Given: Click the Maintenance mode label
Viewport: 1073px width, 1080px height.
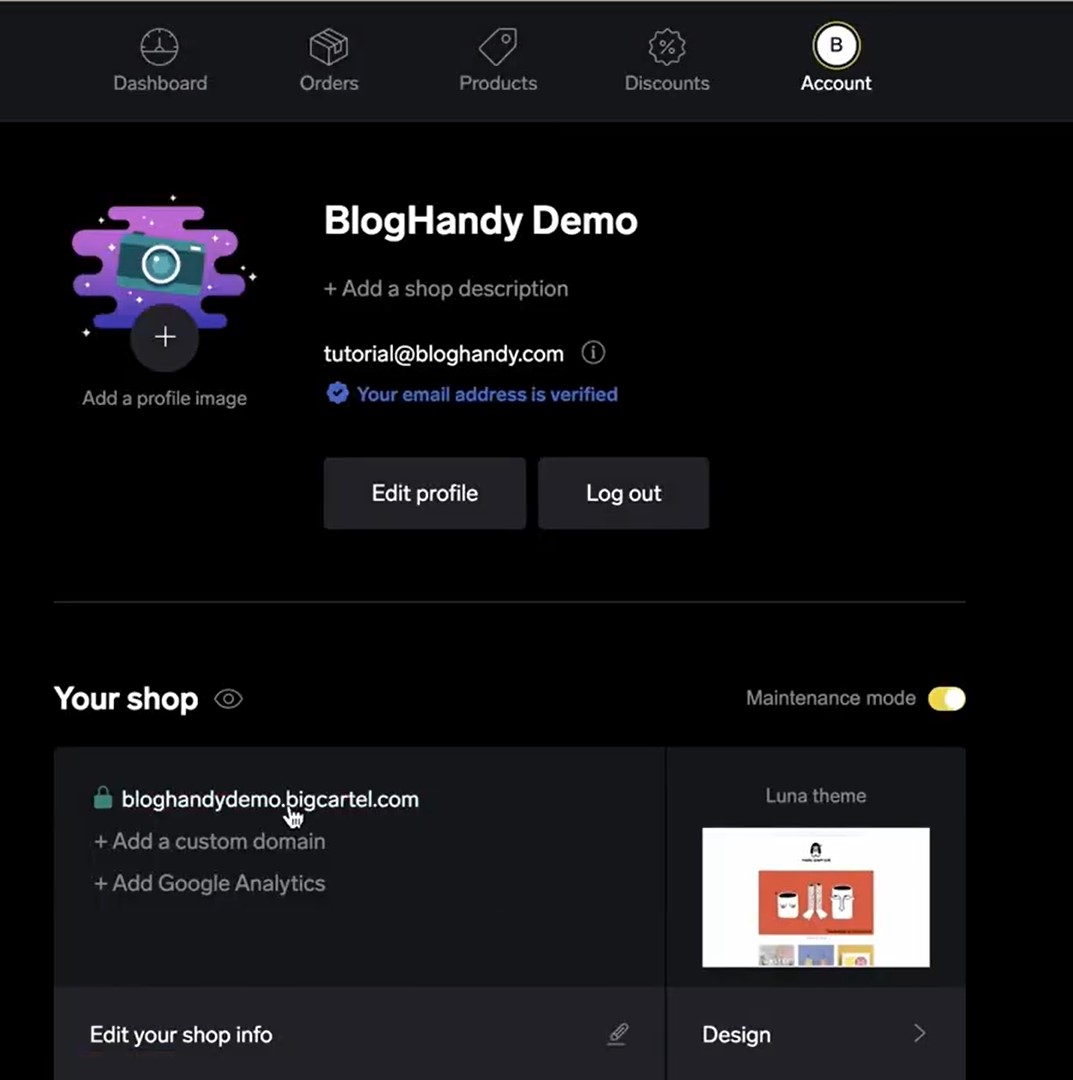Looking at the screenshot, I should coord(831,698).
